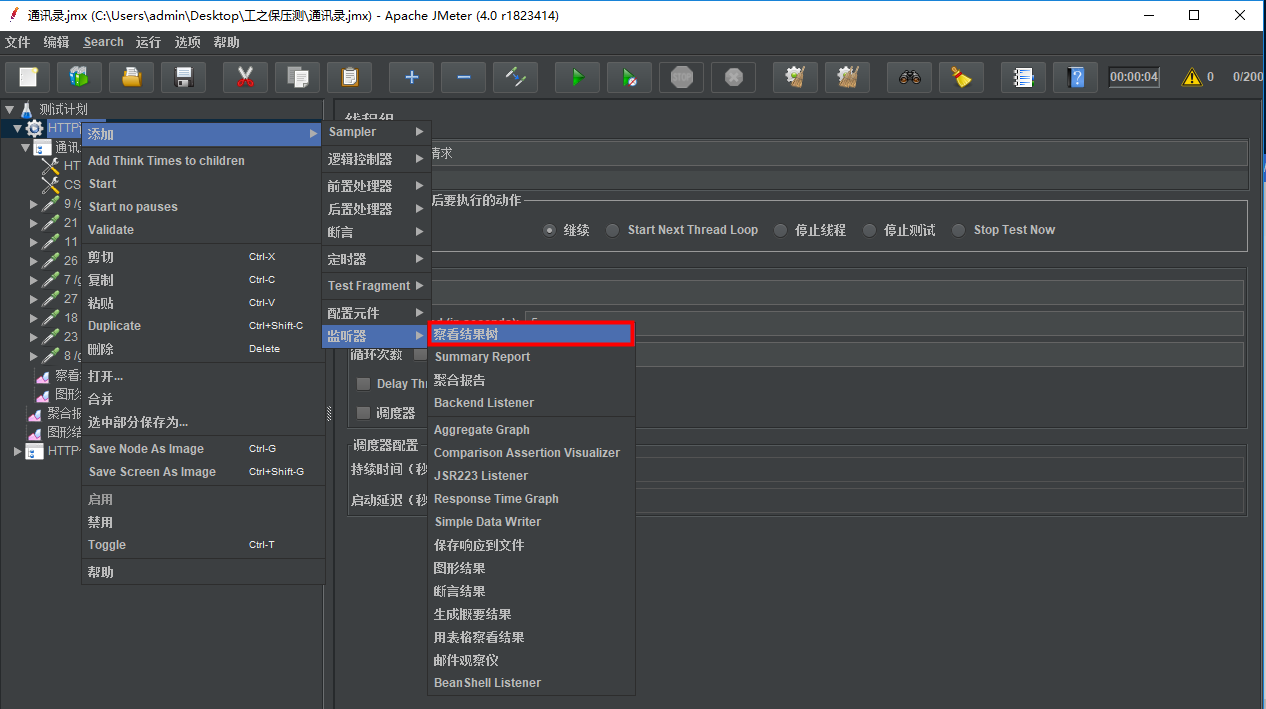Choose Add Think Times to children

[x=203, y=161]
